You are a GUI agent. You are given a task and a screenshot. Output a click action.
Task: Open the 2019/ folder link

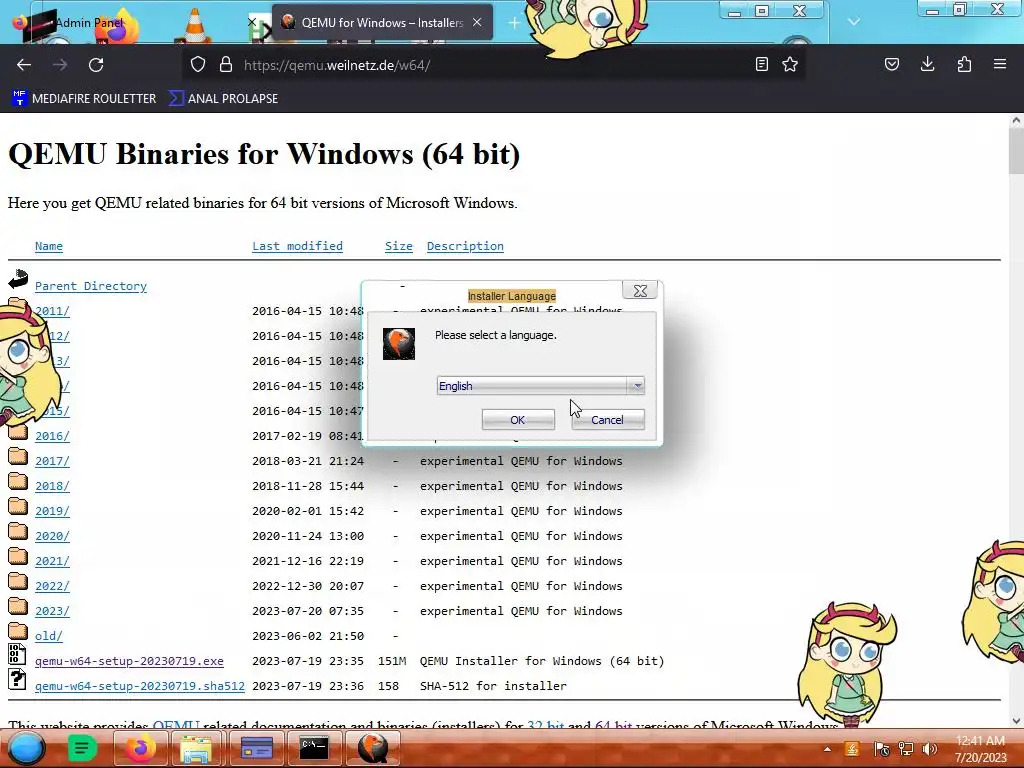coord(52,511)
